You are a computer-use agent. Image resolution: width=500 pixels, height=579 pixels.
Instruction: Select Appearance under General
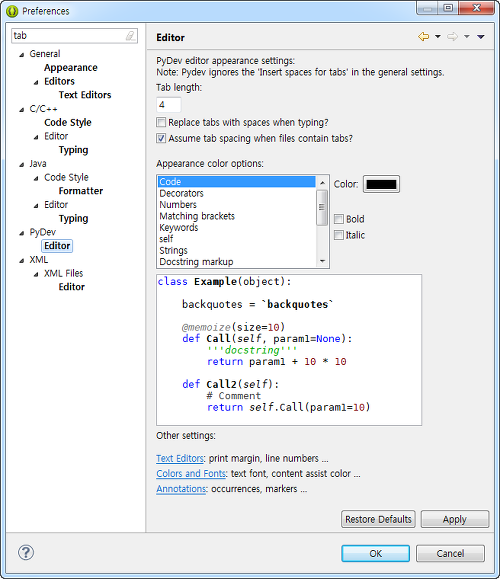coord(71,68)
